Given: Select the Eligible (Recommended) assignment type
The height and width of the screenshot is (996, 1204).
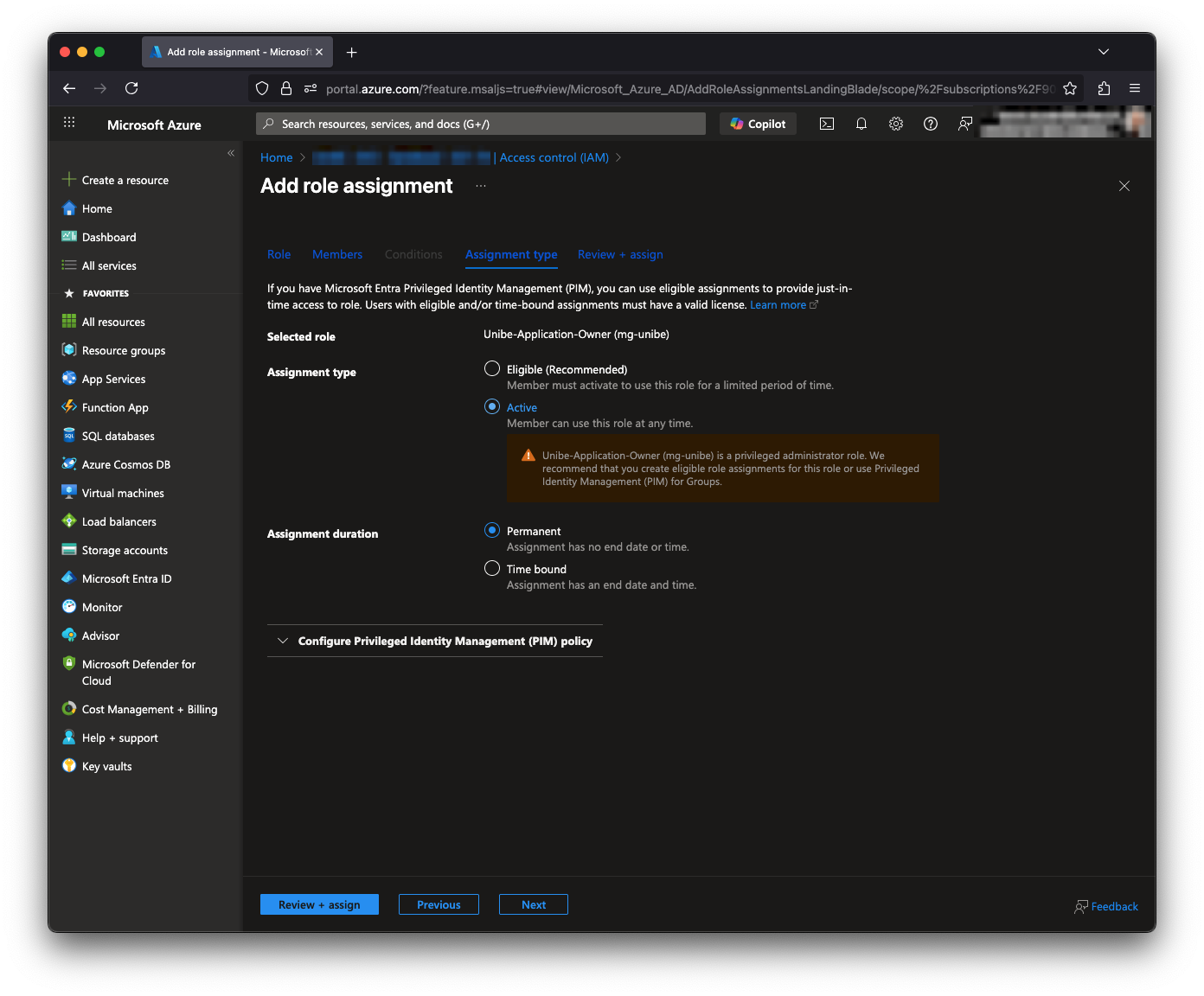Looking at the screenshot, I should (492, 369).
